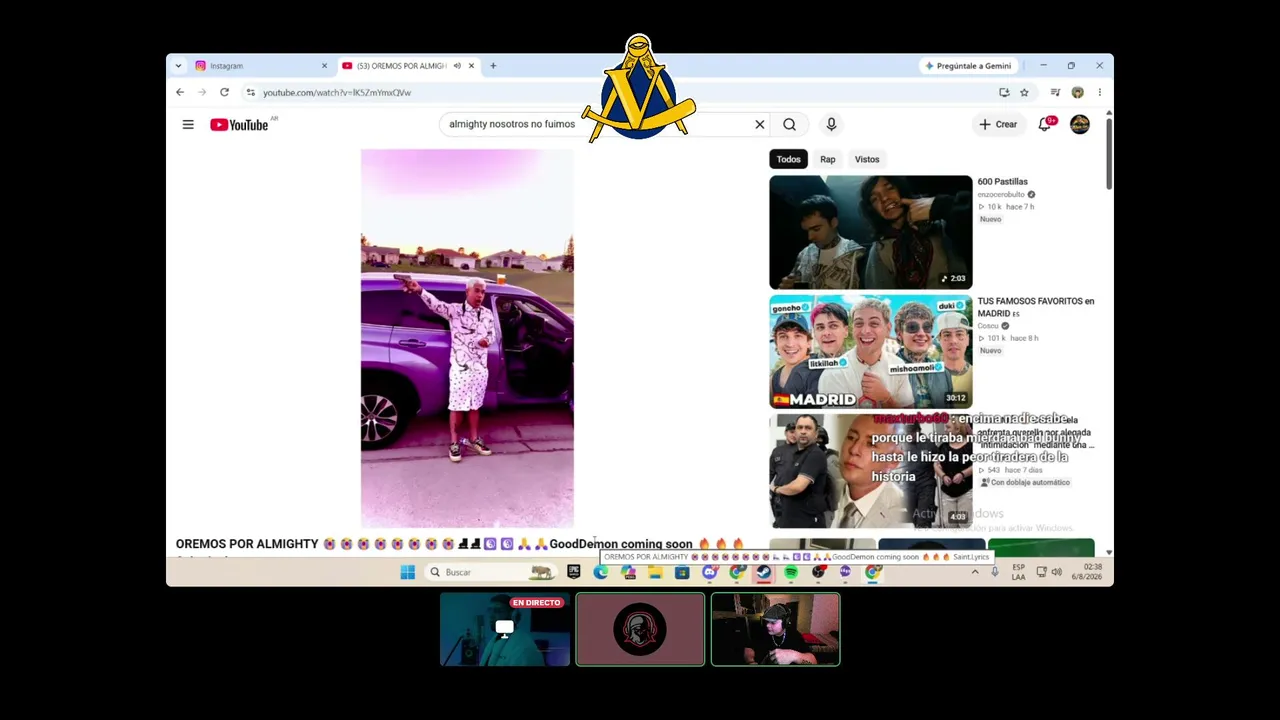Go back with browser back arrow
The image size is (1280, 720).
[x=180, y=92]
